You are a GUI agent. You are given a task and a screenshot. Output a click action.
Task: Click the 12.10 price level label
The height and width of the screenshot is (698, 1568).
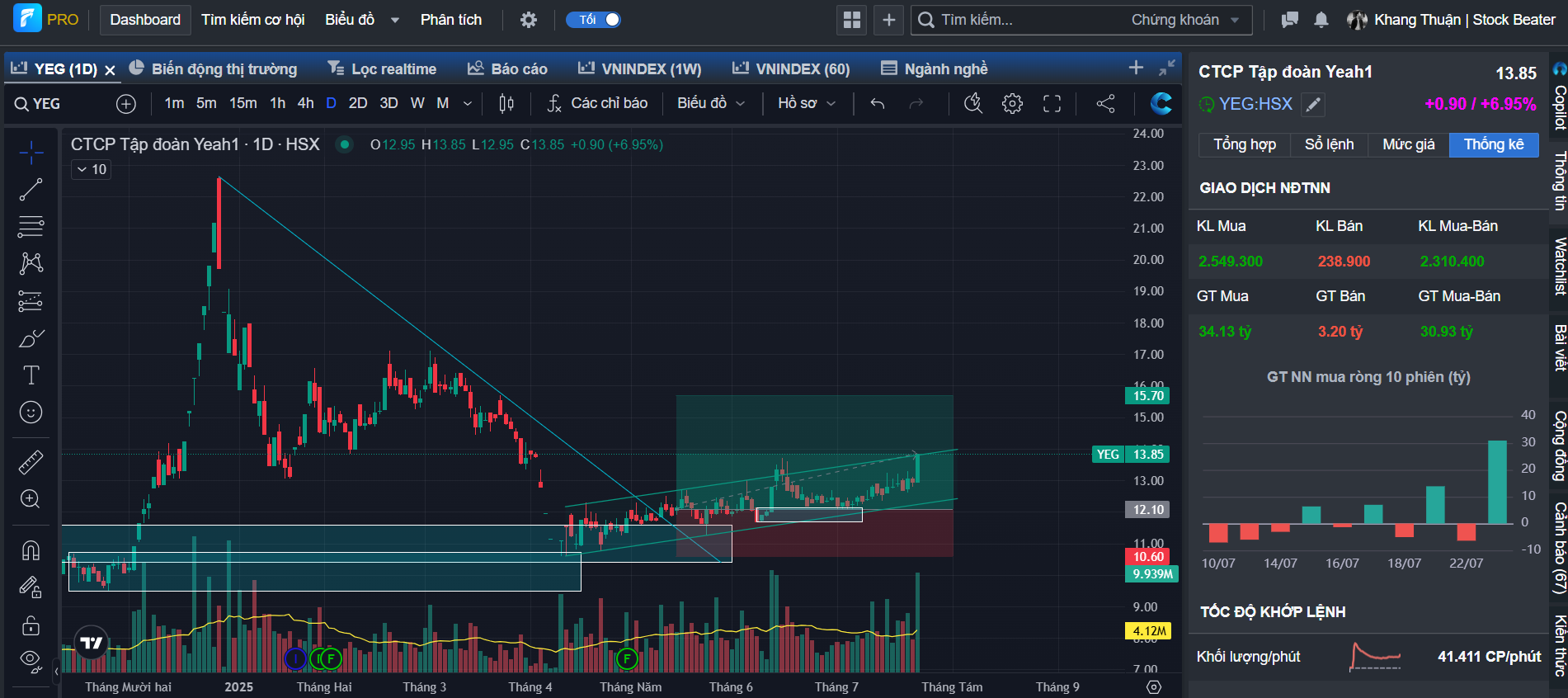click(x=1147, y=510)
